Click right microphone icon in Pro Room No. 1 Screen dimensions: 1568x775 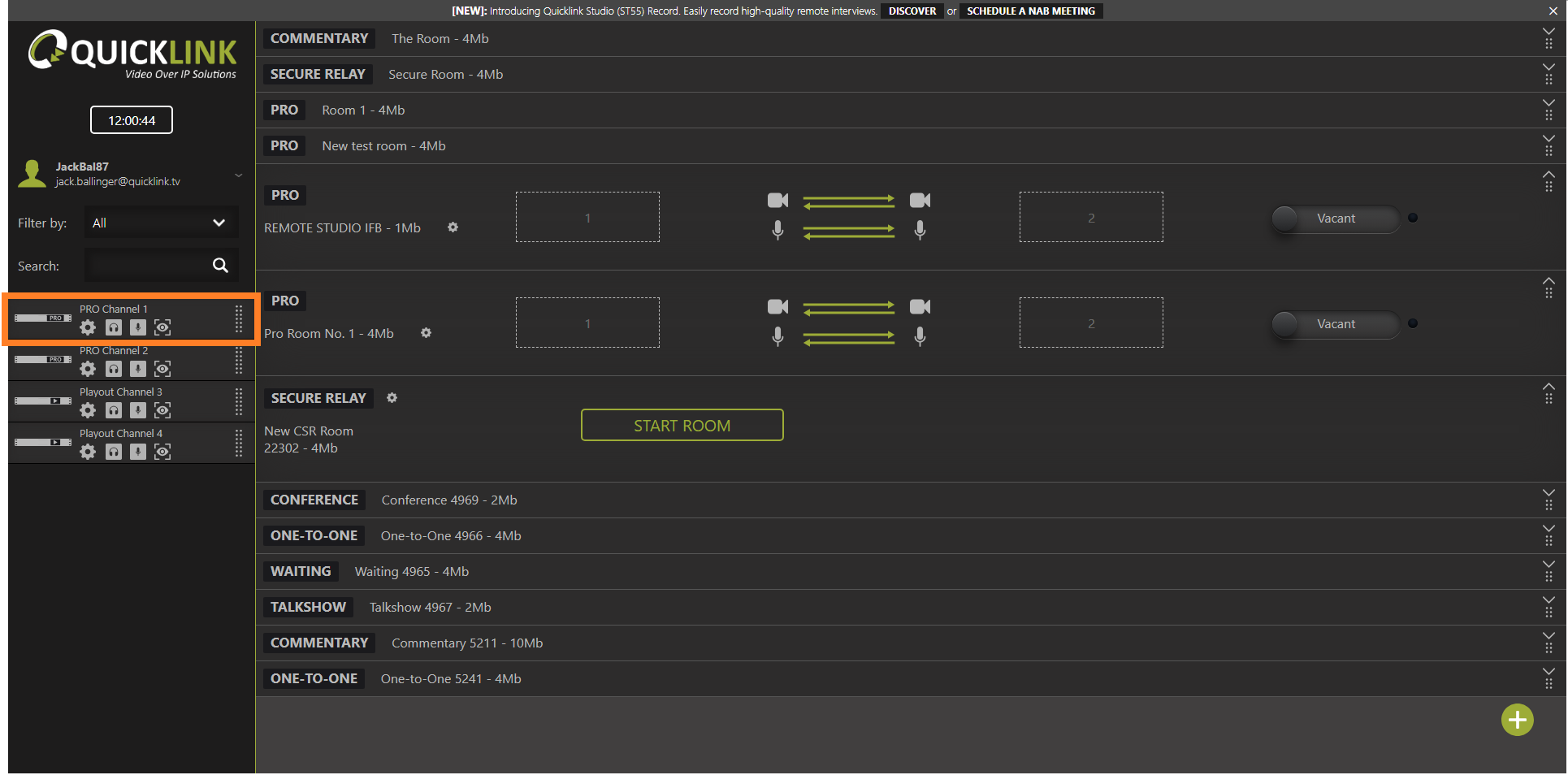920,336
